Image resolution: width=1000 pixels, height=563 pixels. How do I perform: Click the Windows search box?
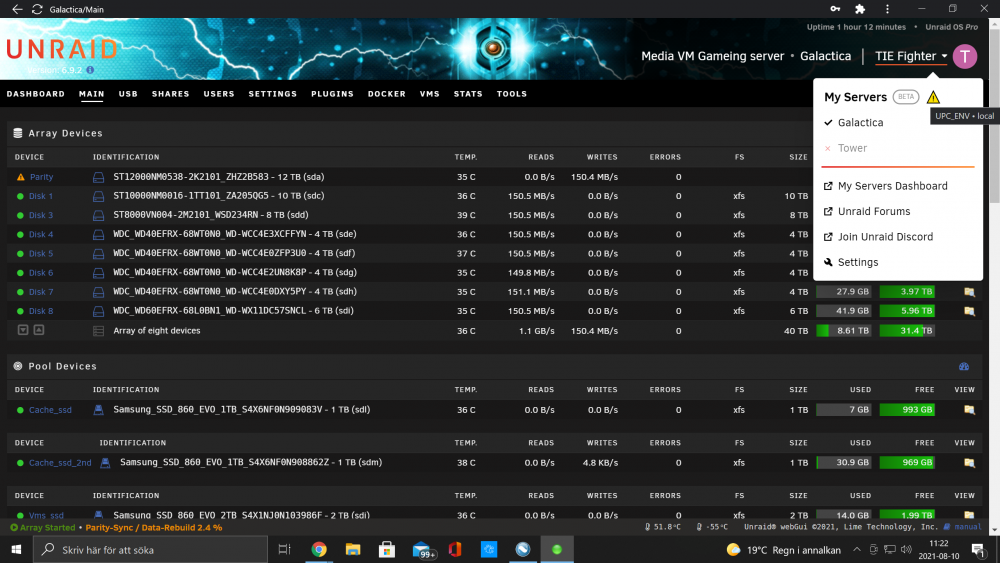[x=151, y=550]
